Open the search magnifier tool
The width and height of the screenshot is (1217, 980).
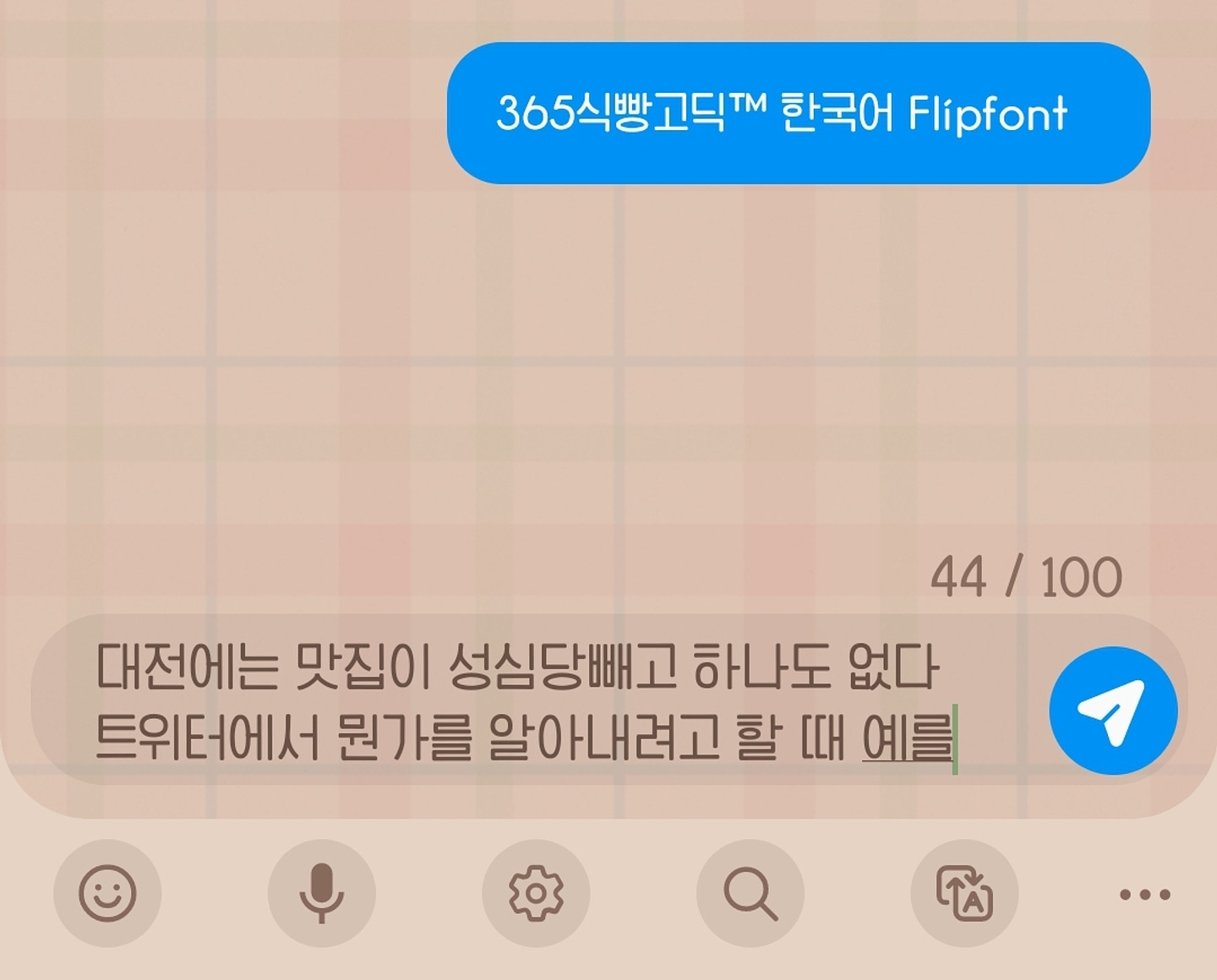tap(750, 893)
